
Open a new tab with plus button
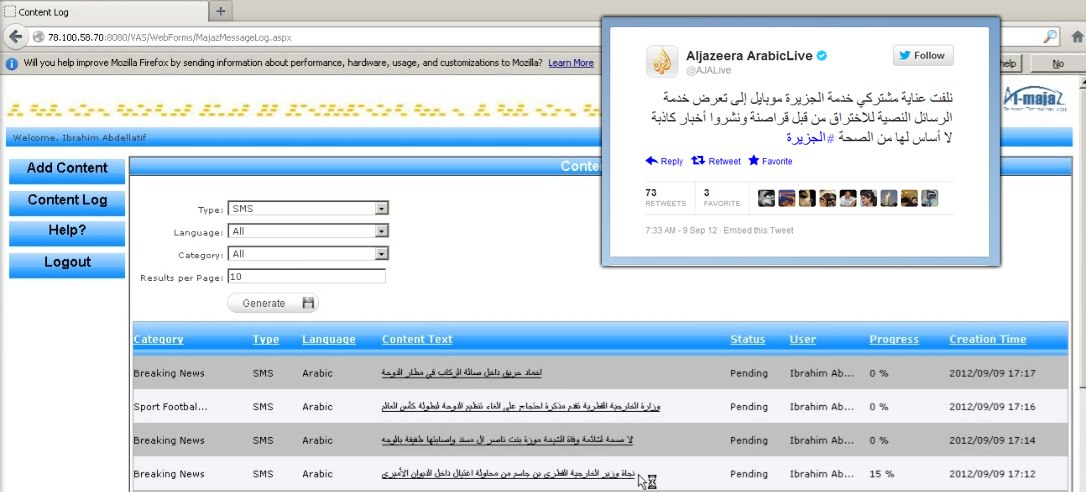tap(220, 11)
